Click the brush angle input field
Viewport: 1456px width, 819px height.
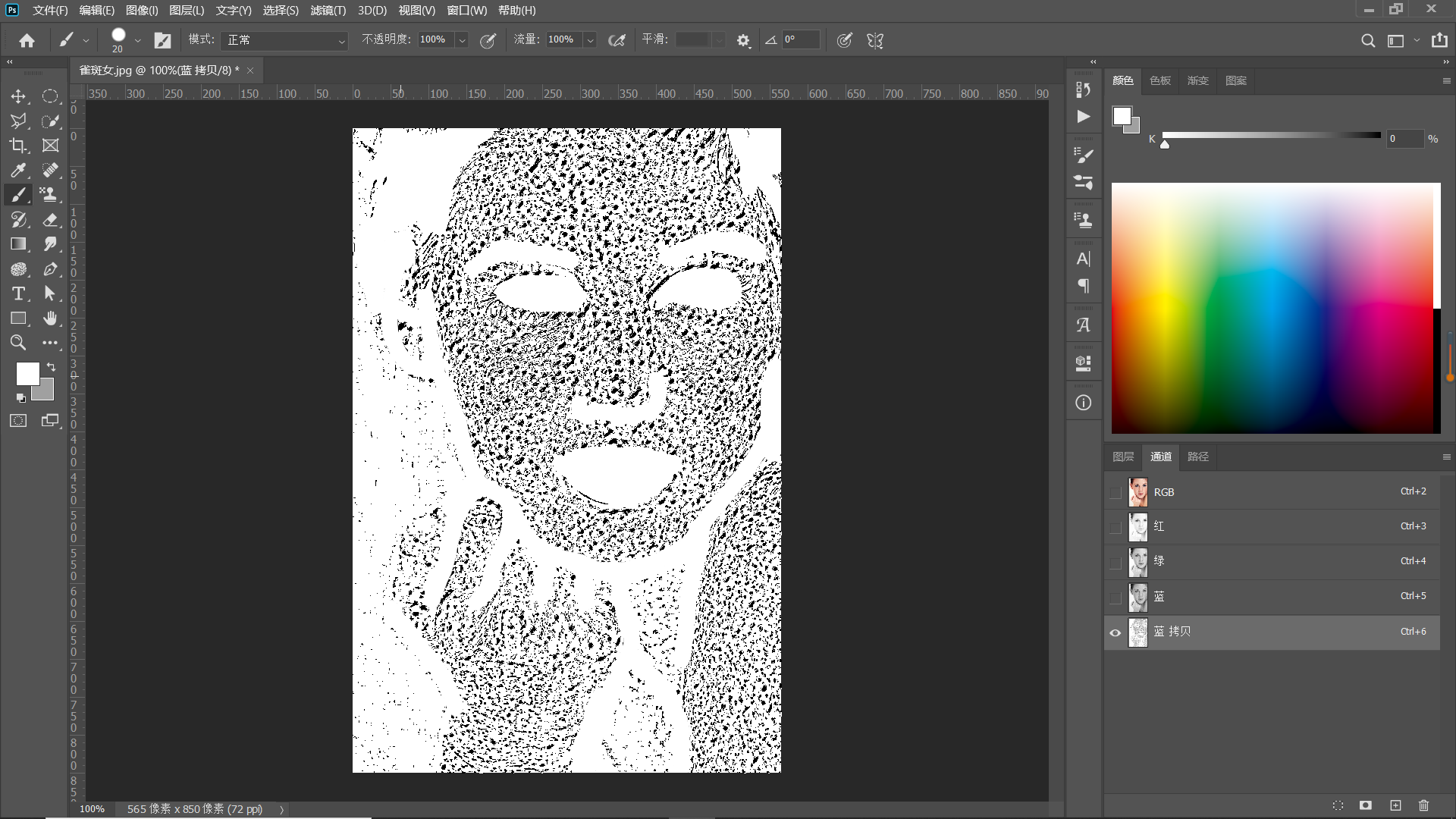tap(801, 39)
